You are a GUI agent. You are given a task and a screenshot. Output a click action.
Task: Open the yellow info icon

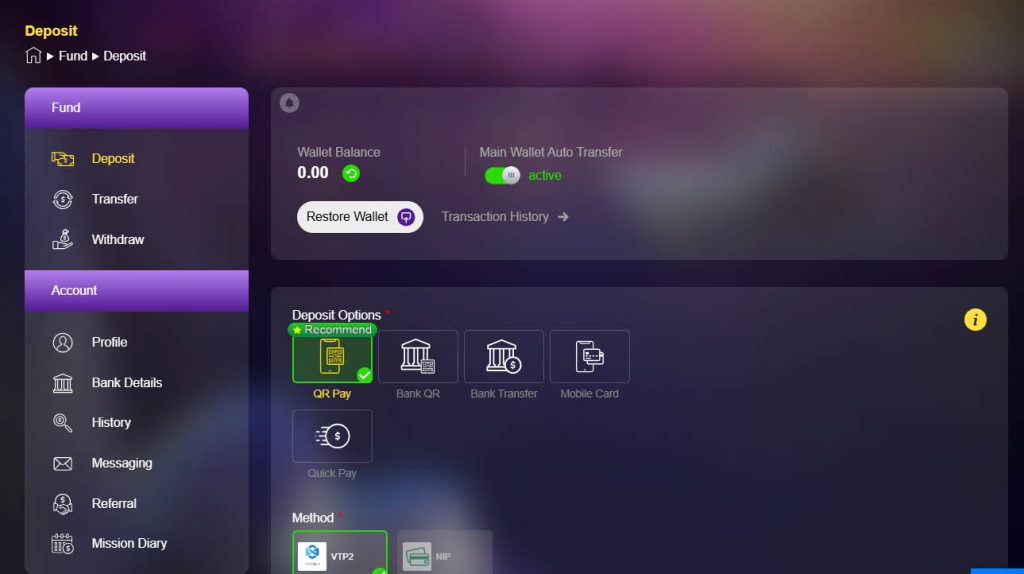tap(975, 320)
